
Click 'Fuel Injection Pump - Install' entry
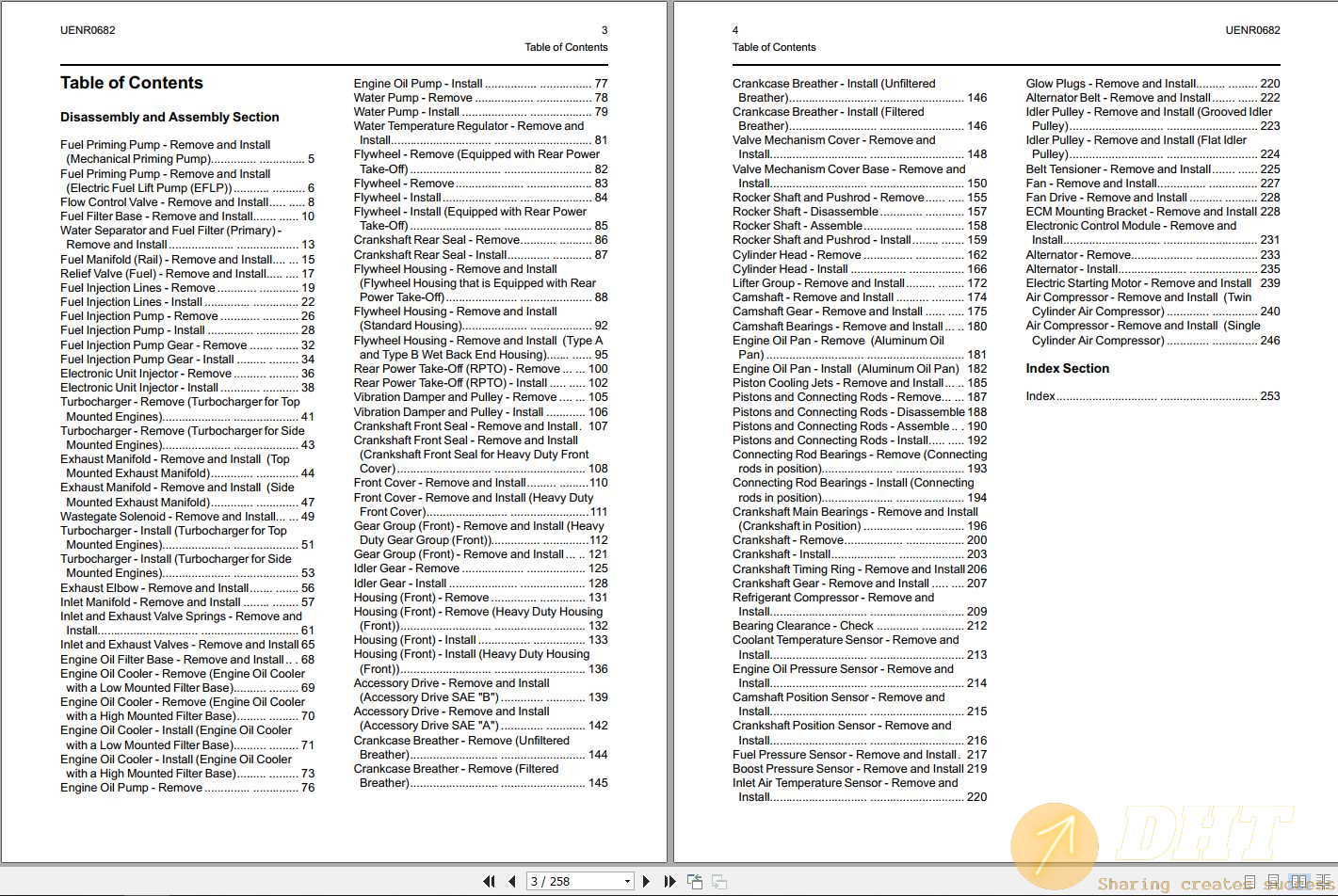coord(187,330)
